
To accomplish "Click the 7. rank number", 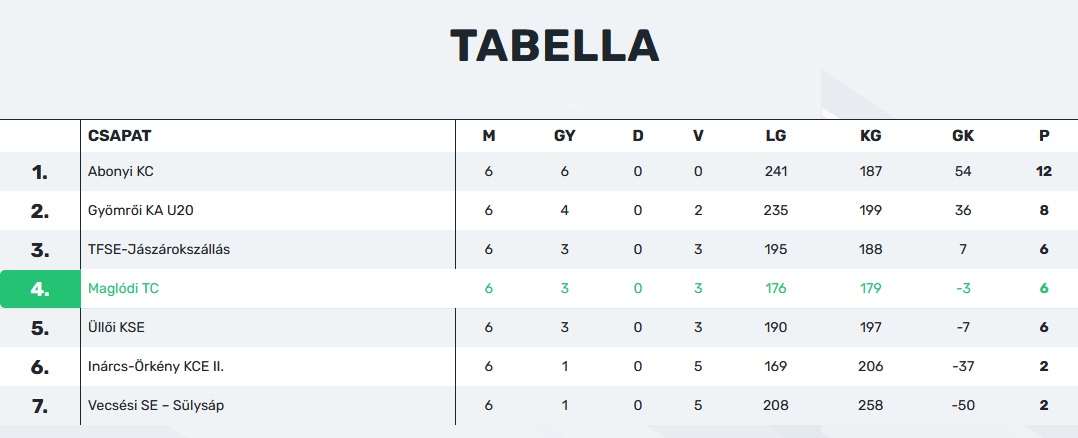I will tap(40, 406).
